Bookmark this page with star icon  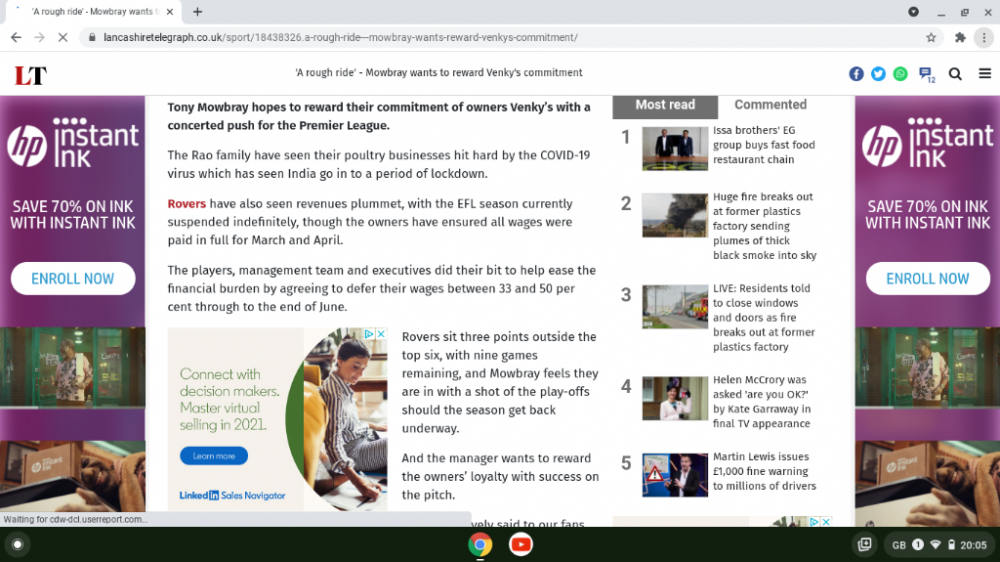[x=931, y=37]
